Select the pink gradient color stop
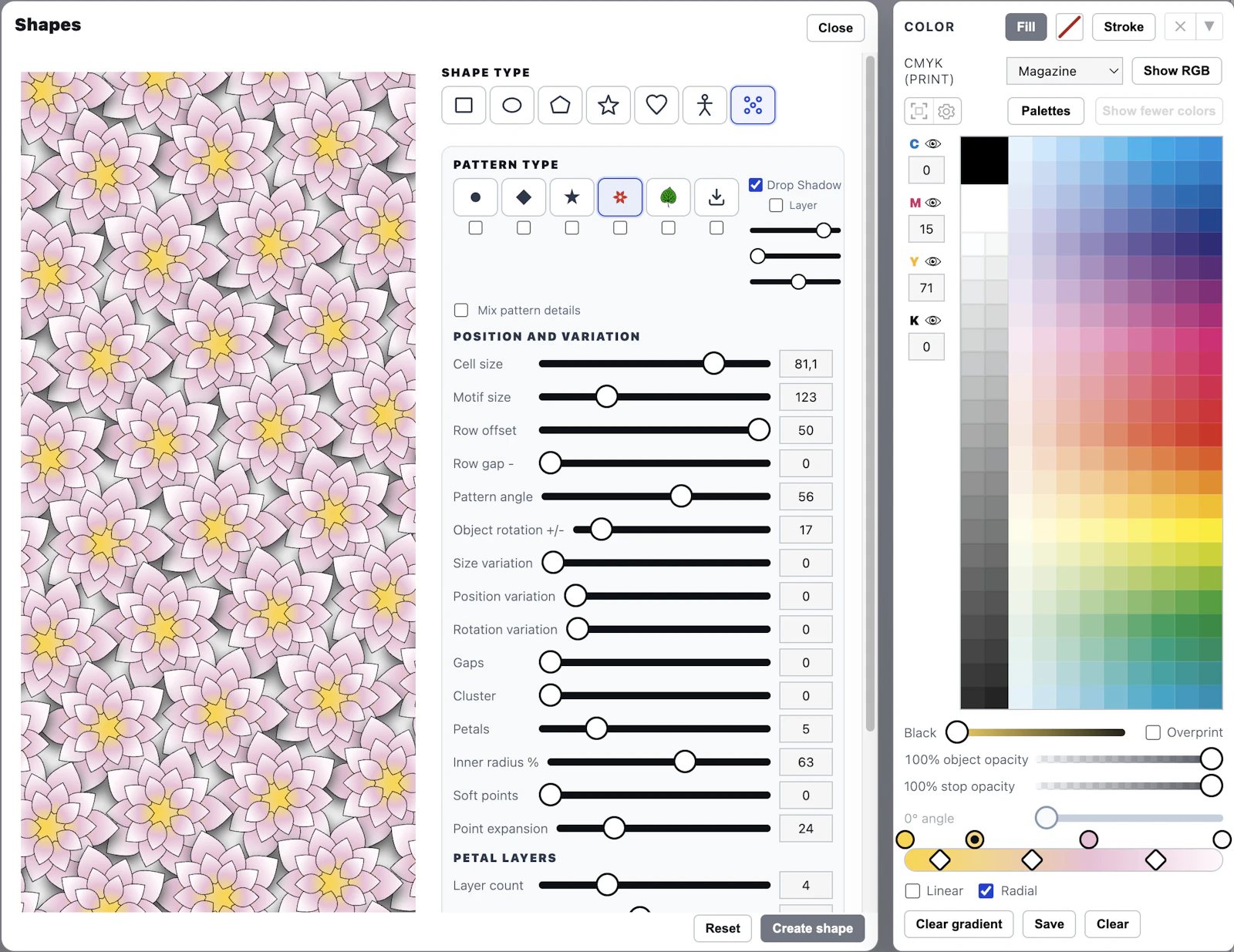 [x=1088, y=839]
